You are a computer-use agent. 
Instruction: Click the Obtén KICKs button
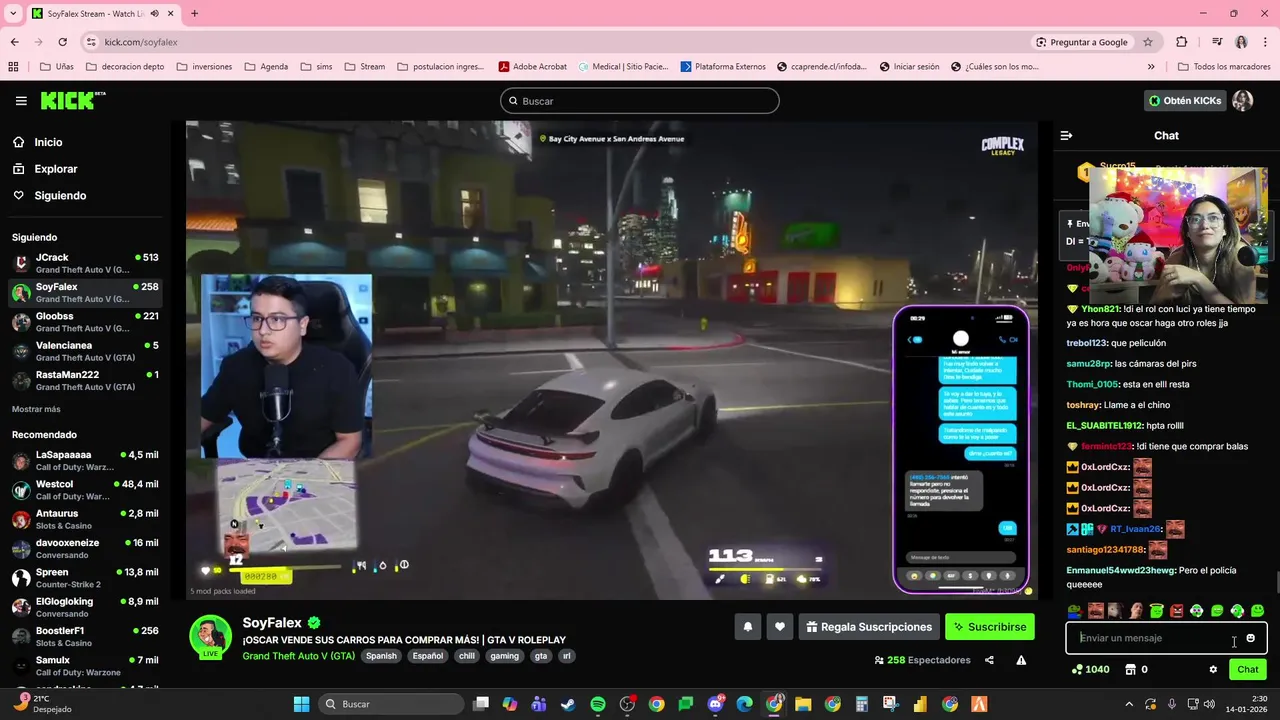pyautogui.click(x=1185, y=101)
